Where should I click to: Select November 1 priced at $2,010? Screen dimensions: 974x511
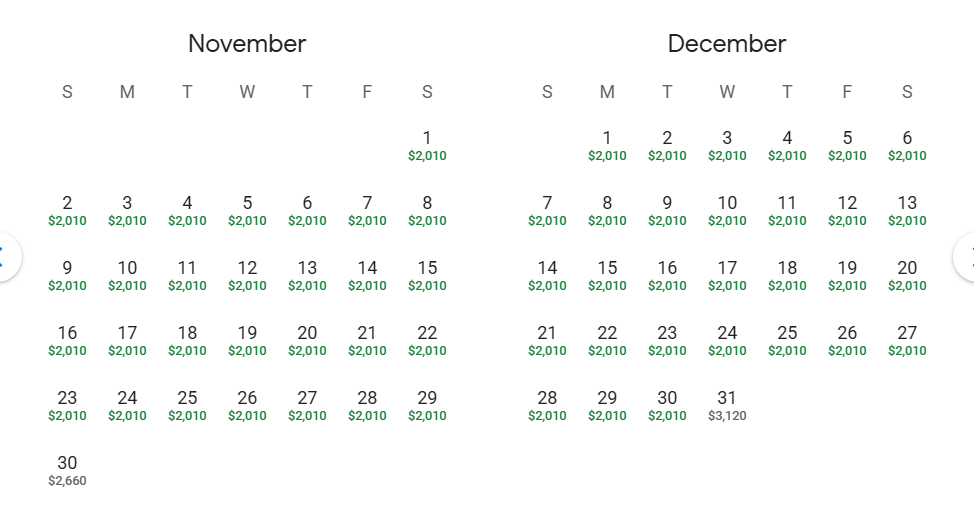(427, 145)
